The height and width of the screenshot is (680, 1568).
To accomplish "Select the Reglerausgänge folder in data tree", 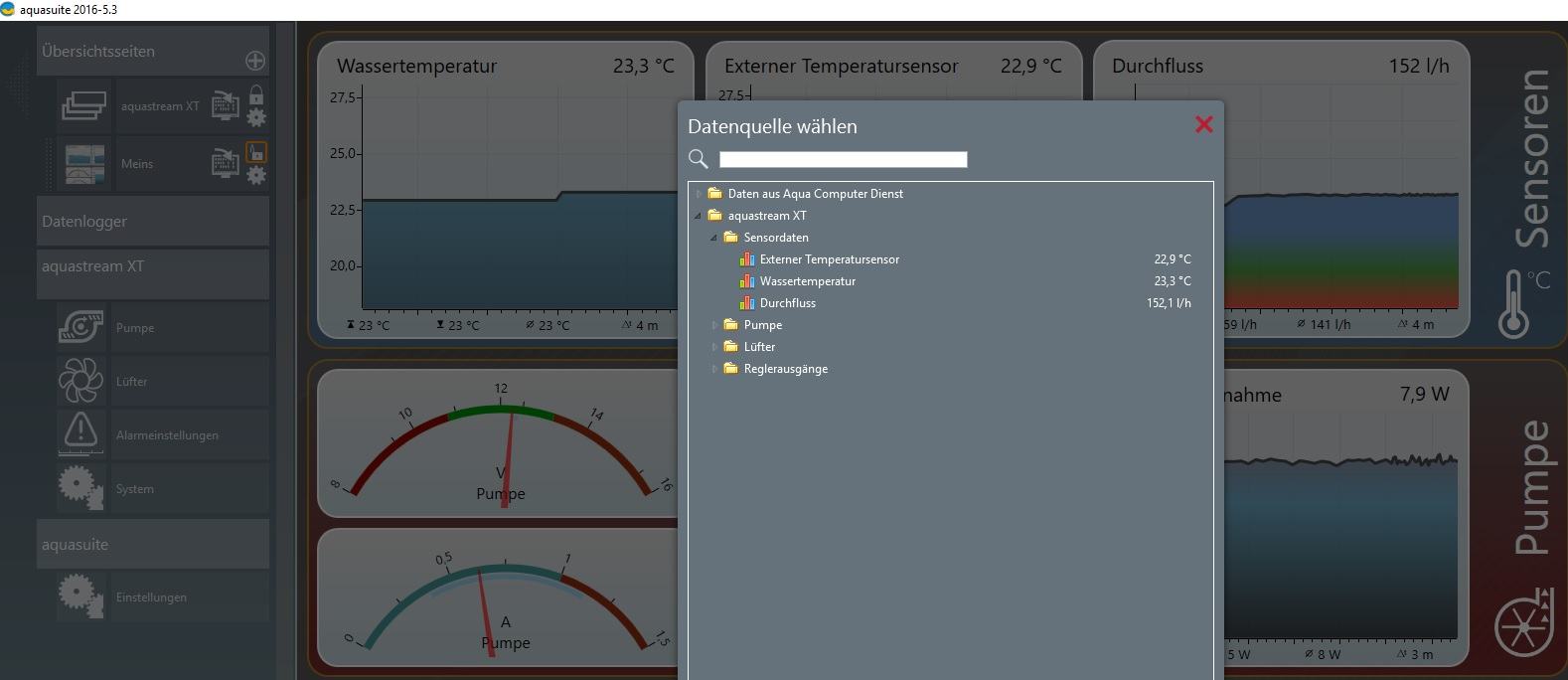I will pyautogui.click(x=786, y=369).
